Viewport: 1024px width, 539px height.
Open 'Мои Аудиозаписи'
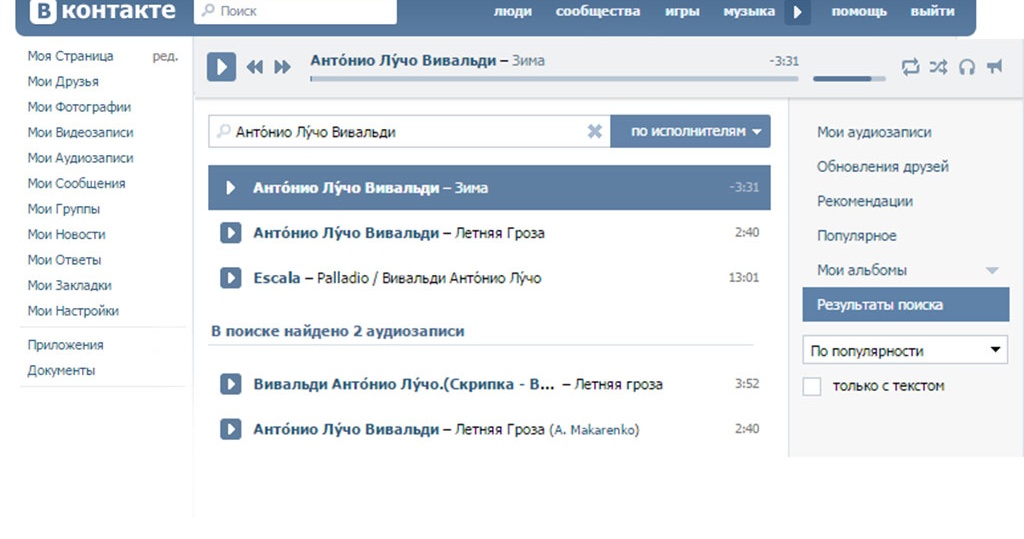(80, 158)
